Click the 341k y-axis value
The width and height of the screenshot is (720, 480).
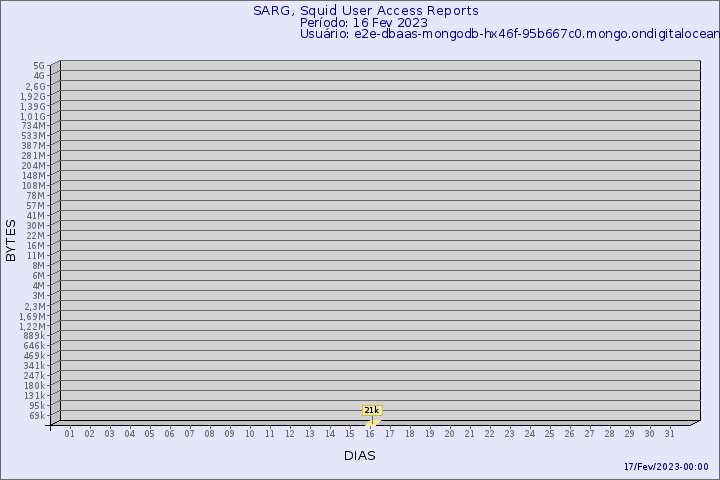tap(34, 366)
